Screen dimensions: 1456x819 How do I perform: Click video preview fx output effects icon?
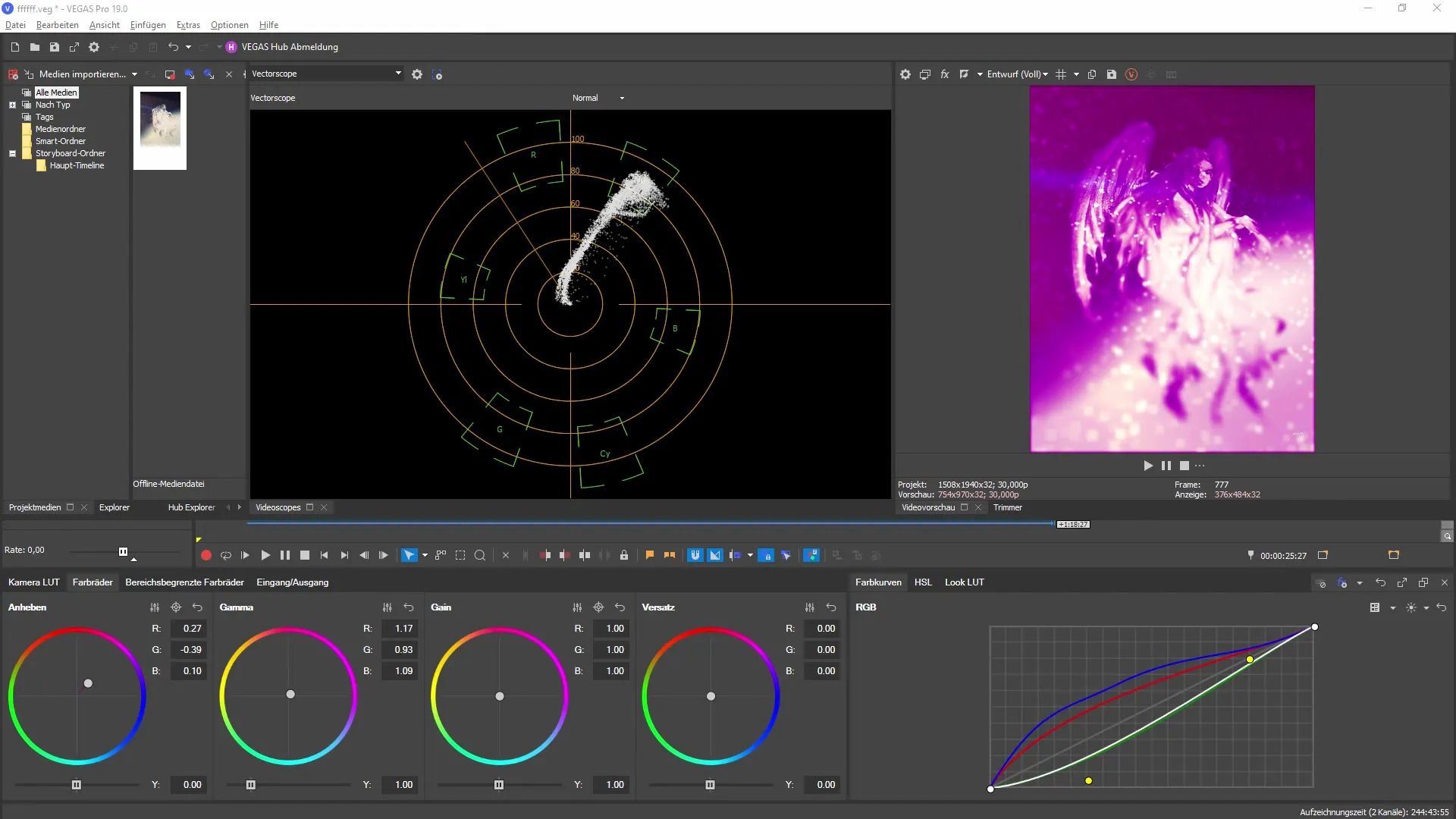944,74
